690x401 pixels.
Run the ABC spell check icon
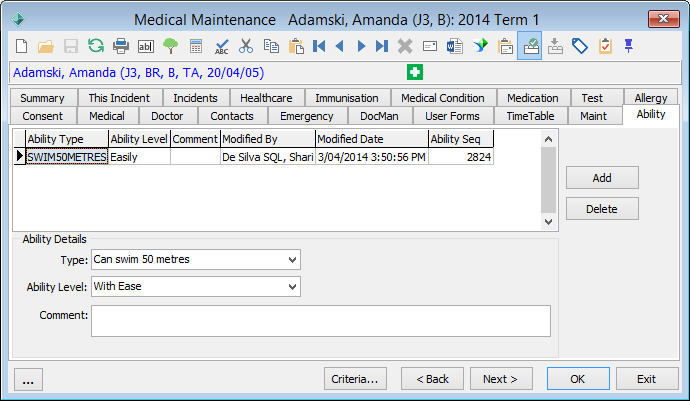(221, 46)
